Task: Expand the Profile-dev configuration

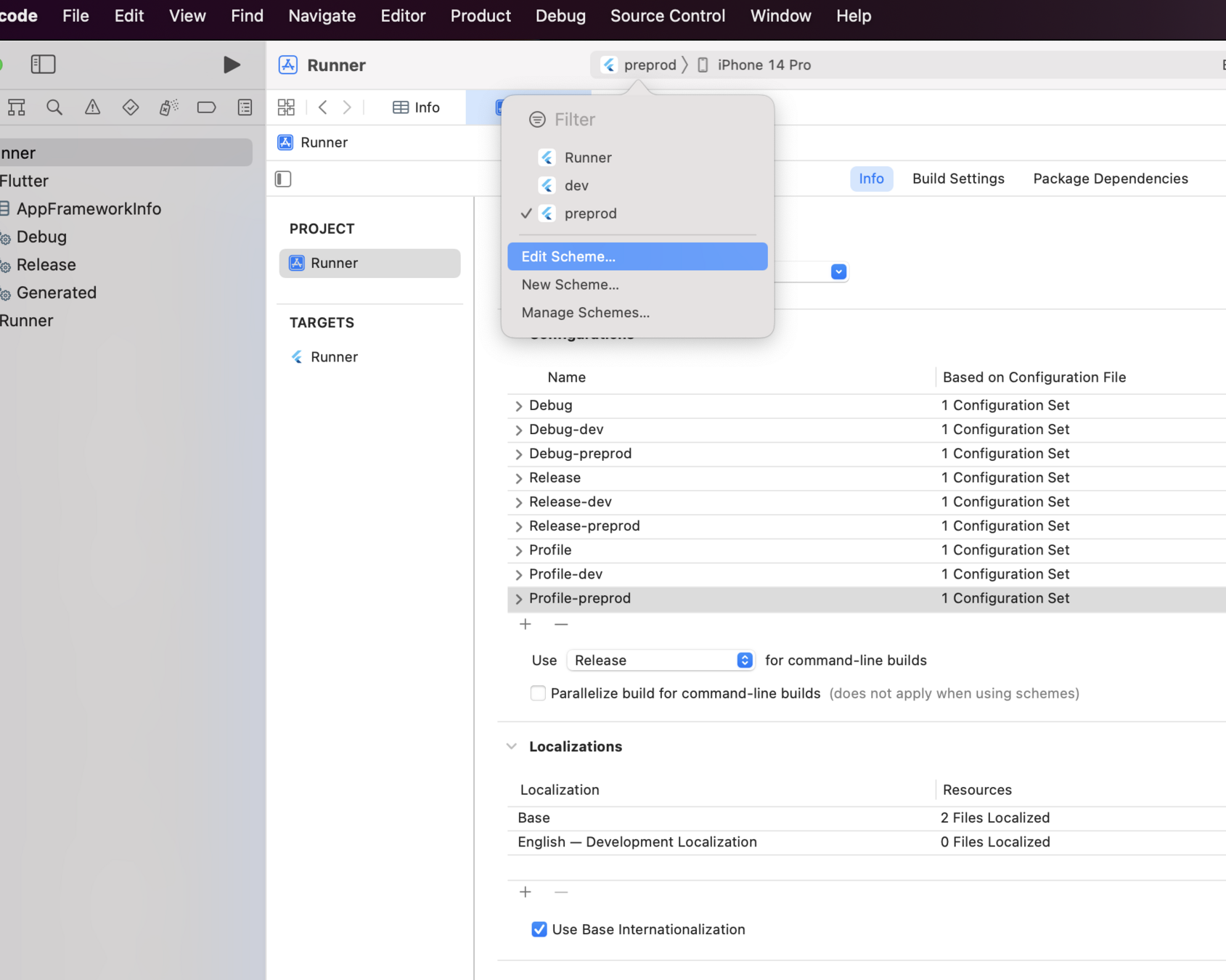Action: [x=518, y=575]
